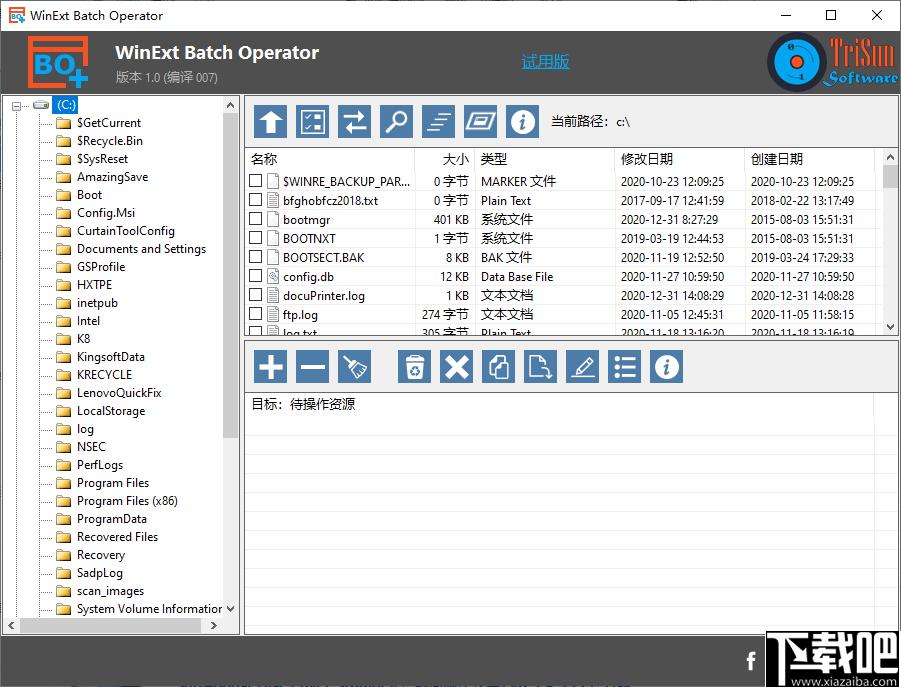Click the 目标: 待操作资源 column header
901x687 pixels.
coord(560,404)
